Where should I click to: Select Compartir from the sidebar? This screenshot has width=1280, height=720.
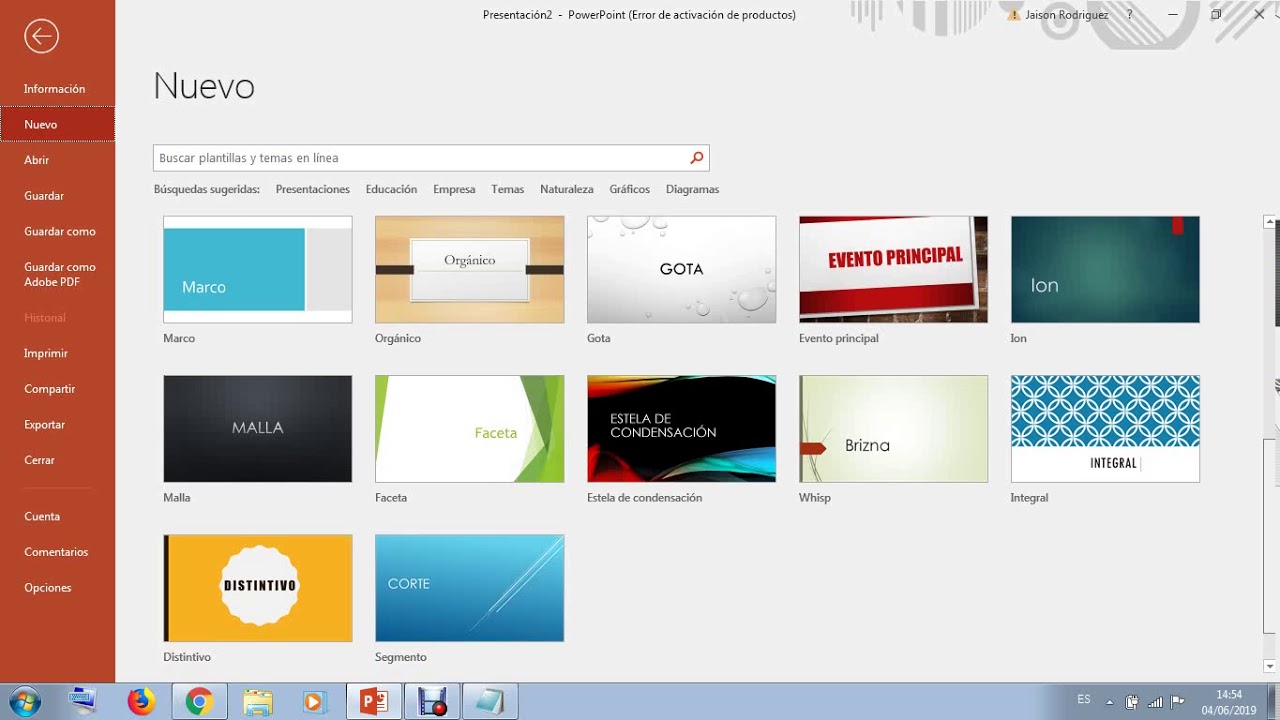click(x=57, y=389)
